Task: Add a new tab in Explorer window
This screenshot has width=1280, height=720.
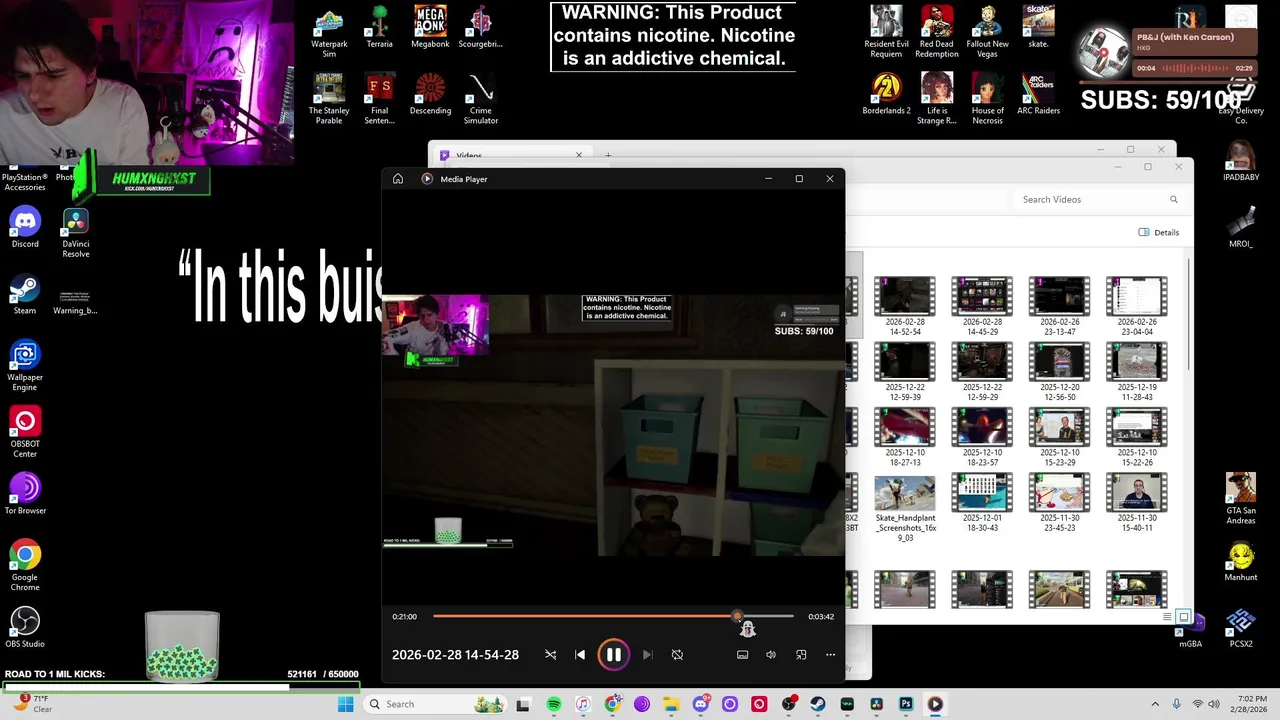Action: click(x=608, y=155)
